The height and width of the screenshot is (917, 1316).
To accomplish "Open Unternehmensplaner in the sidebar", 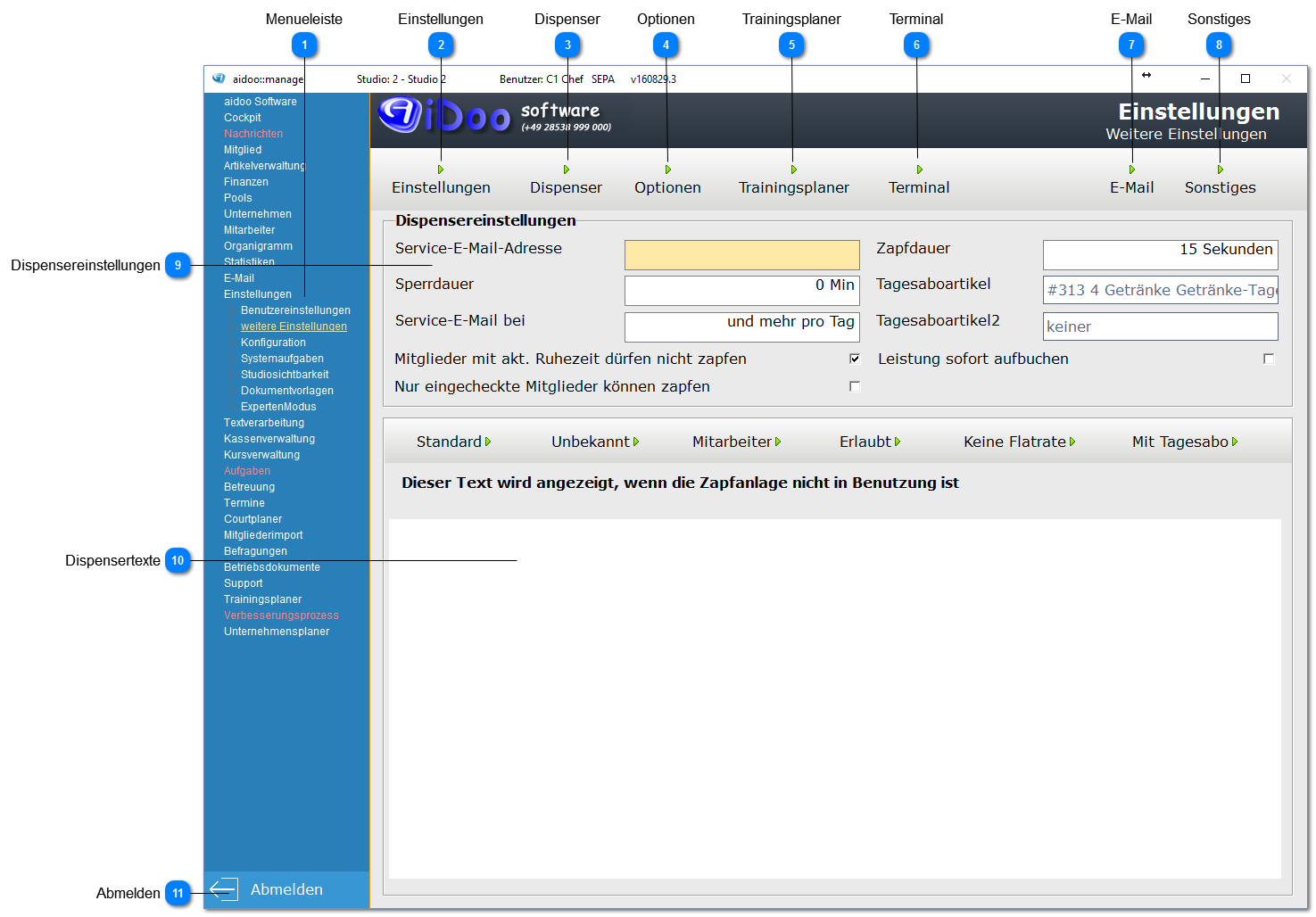I will point(277,632).
